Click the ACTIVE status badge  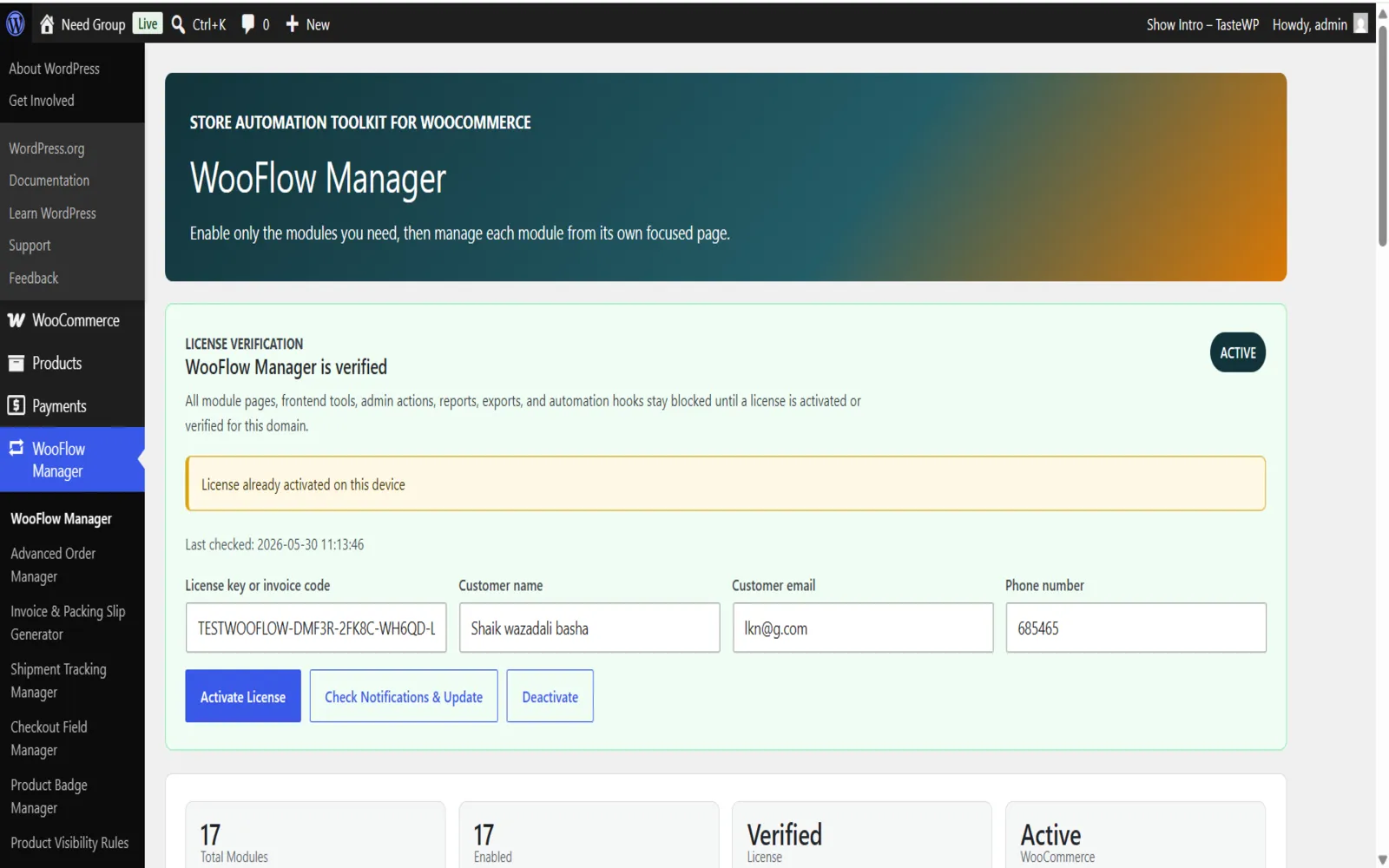(1238, 352)
